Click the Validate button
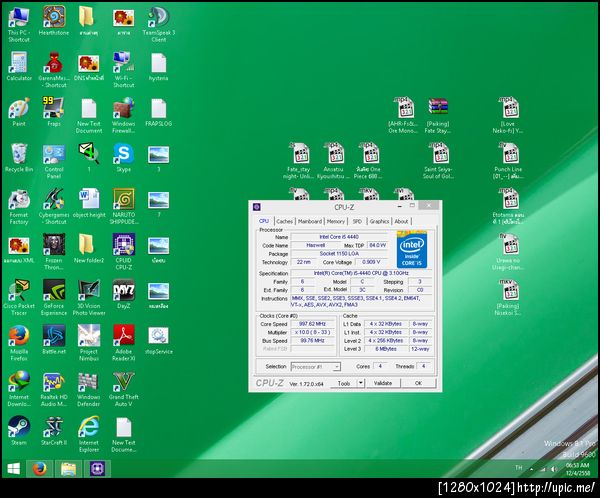Screen dimensions: 600x498 tap(383, 383)
